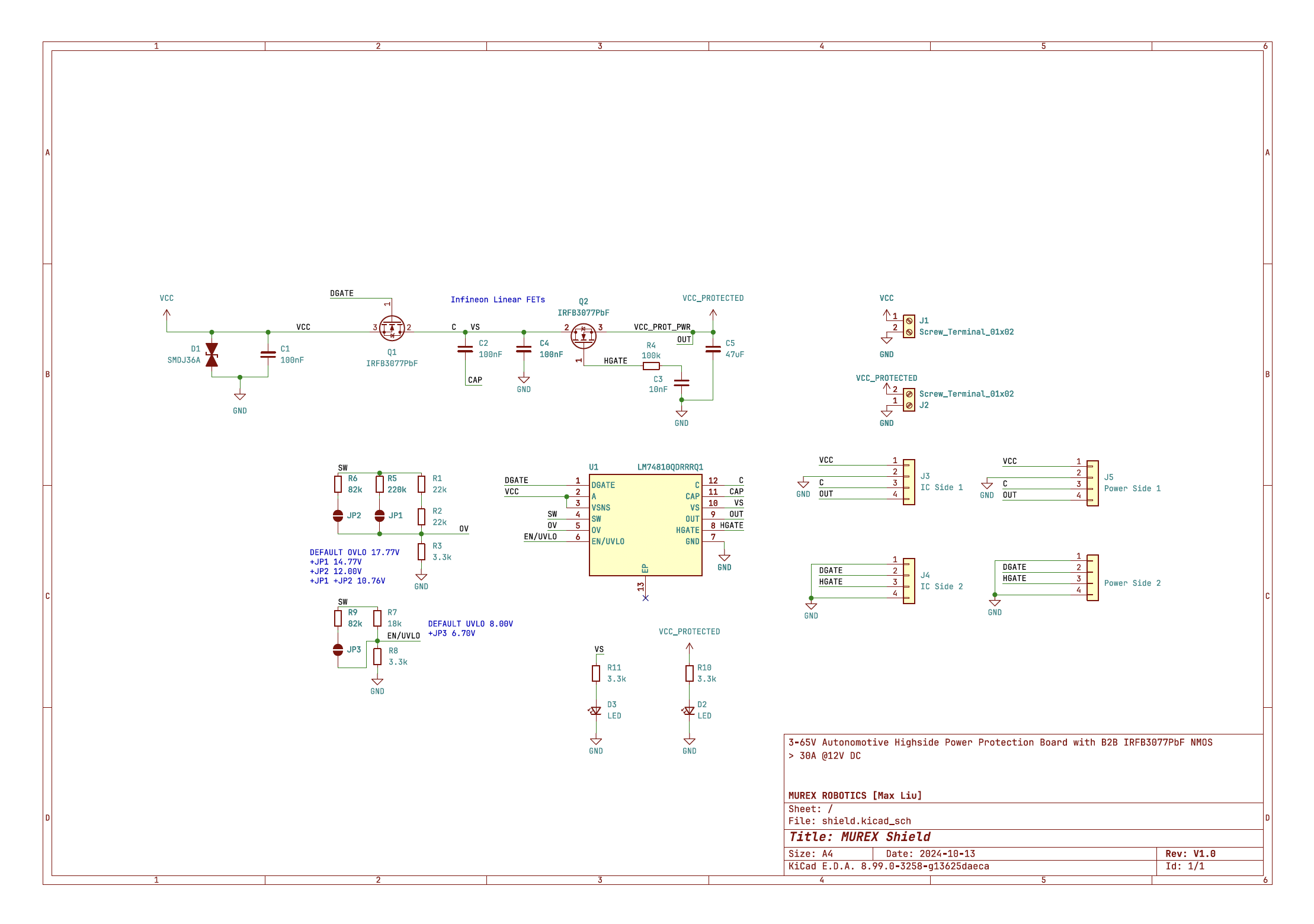
Task: Click the KiCad E.D.A. version text
Action: pos(889,866)
